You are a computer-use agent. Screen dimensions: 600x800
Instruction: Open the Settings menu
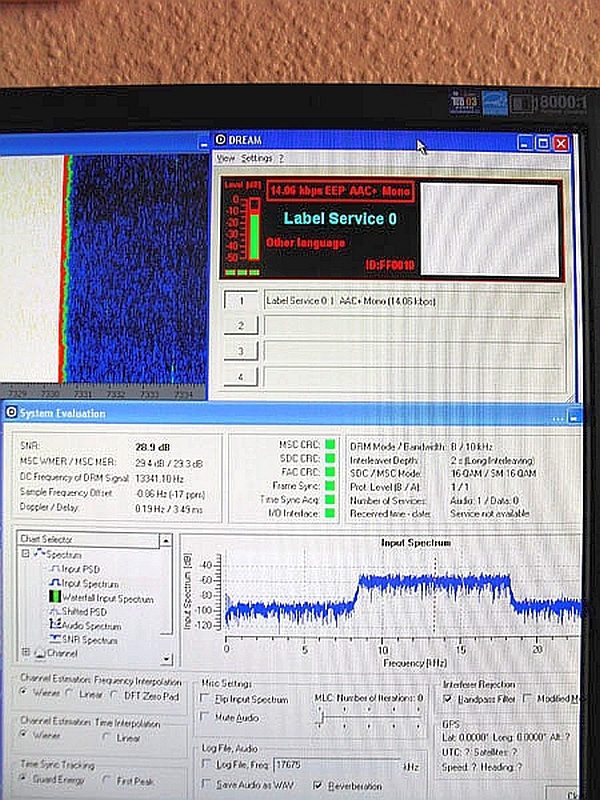tap(256, 158)
